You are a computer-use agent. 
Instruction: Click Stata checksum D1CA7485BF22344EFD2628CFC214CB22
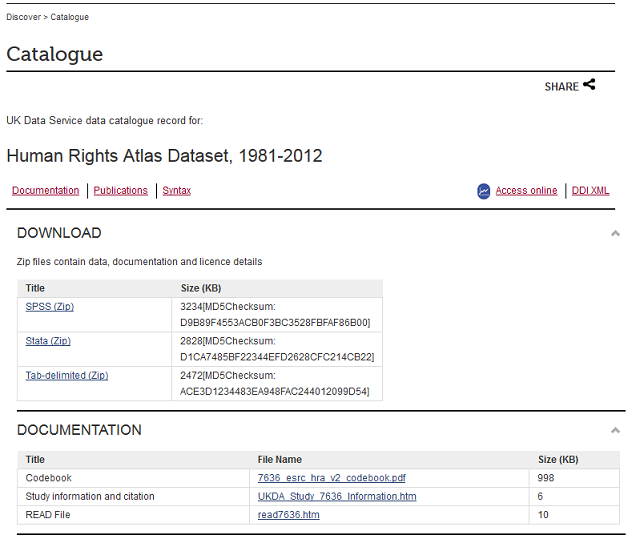tap(277, 357)
